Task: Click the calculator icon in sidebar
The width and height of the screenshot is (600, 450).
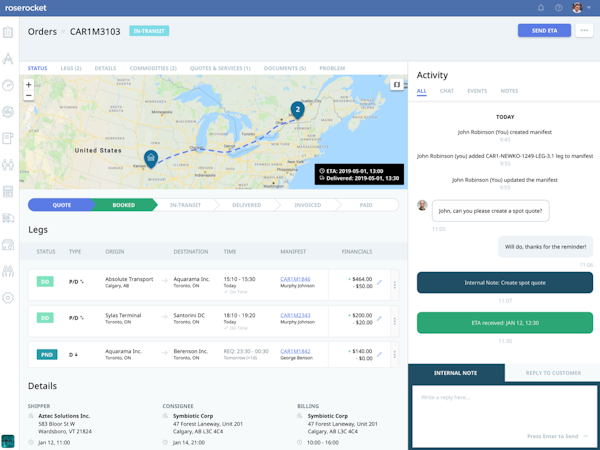Action: (x=8, y=192)
